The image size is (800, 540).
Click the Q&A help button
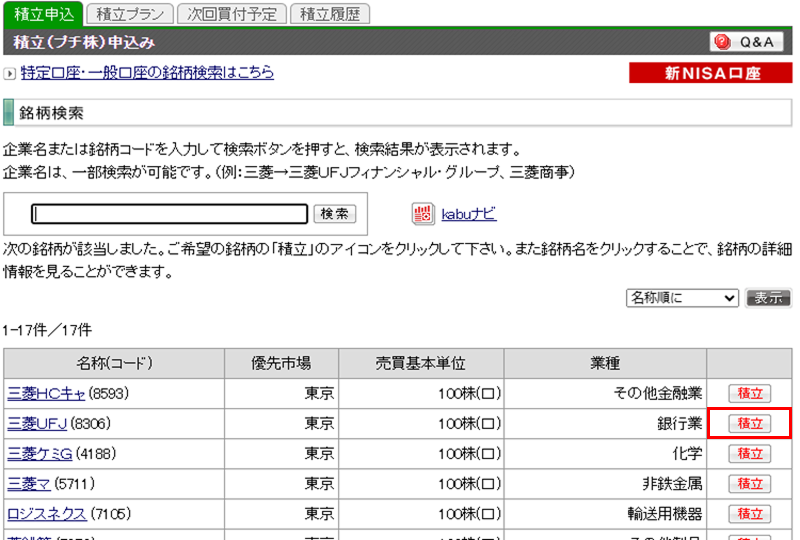[746, 42]
